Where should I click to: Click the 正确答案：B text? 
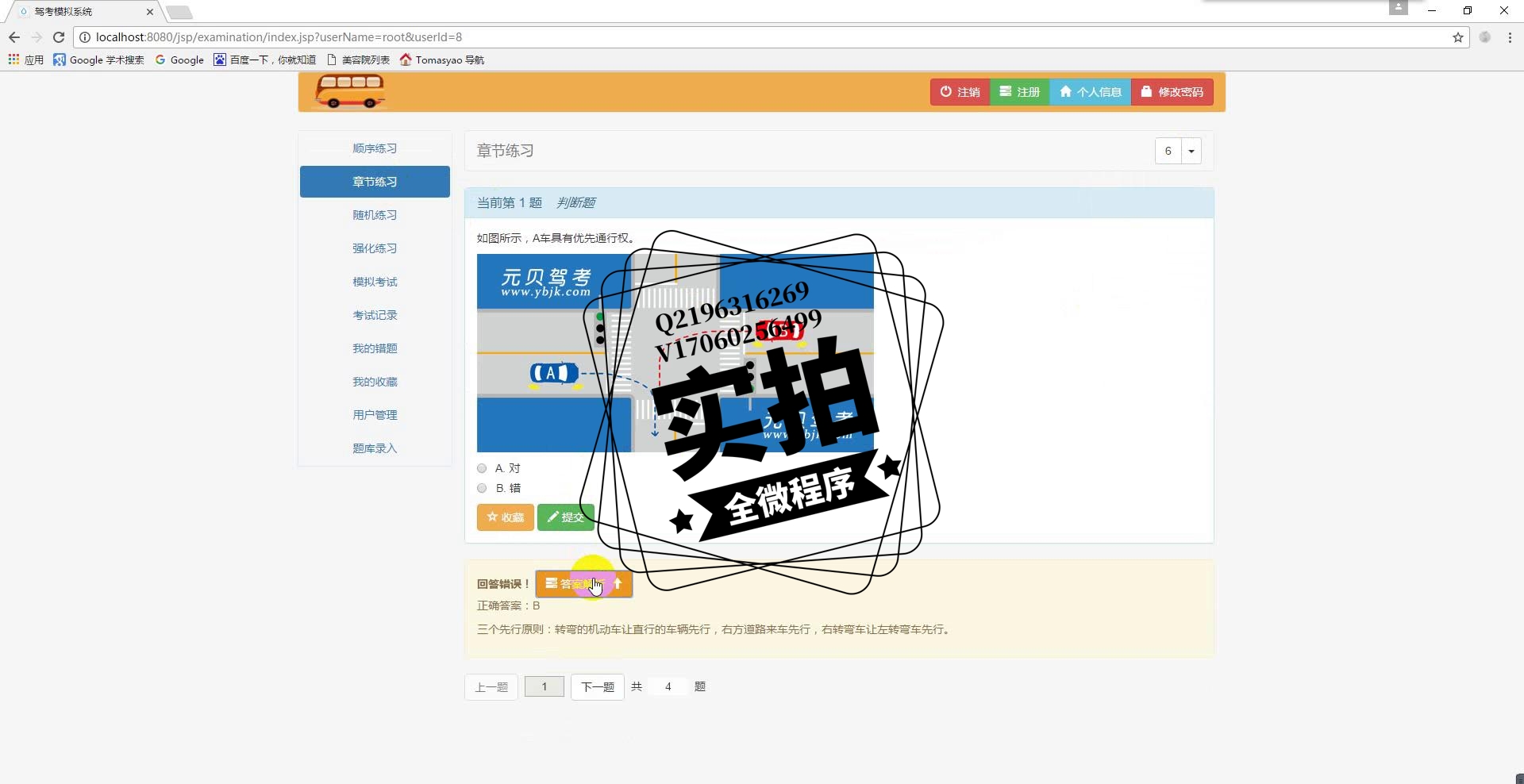tap(508, 605)
